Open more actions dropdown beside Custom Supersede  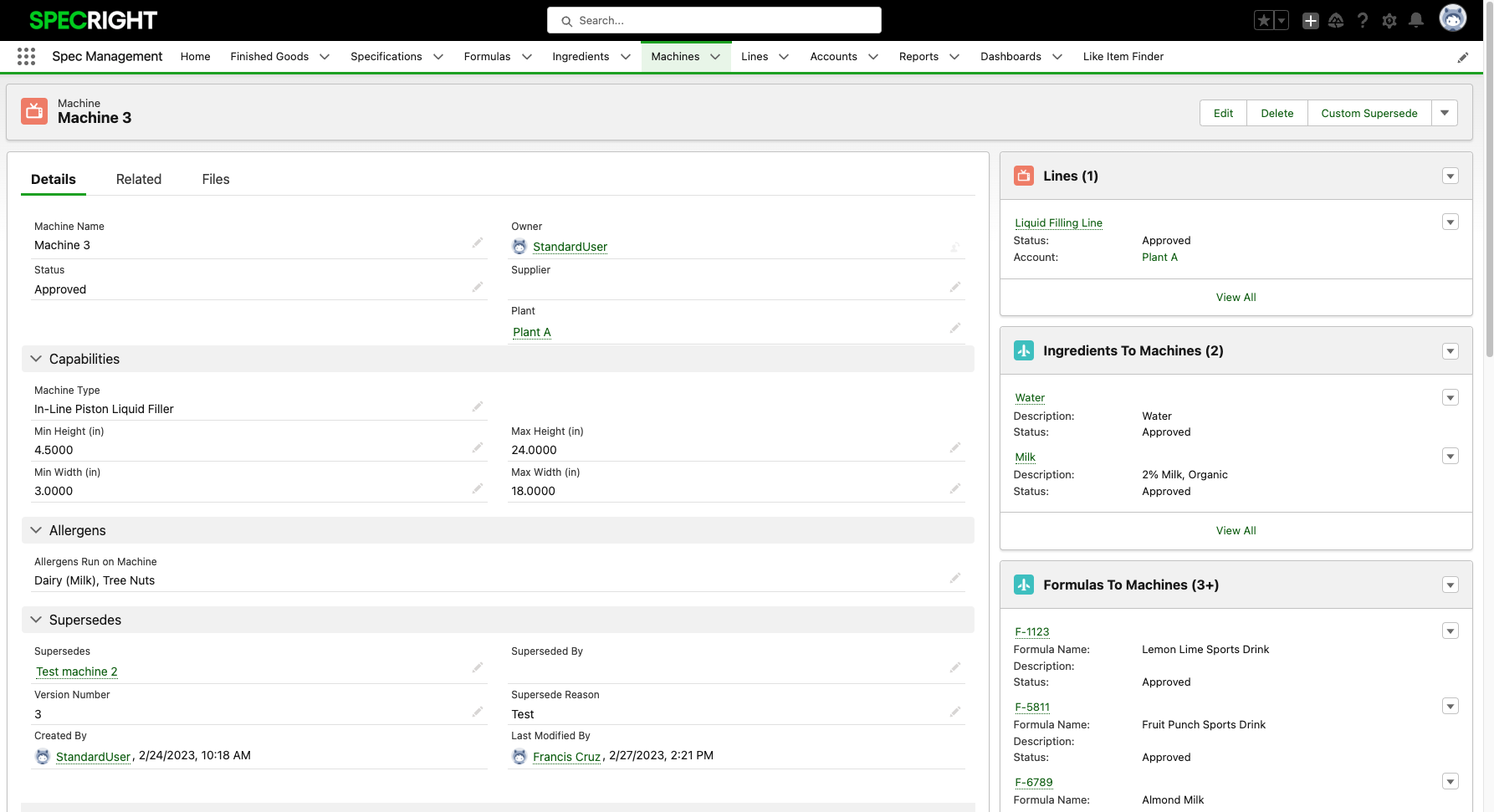[1445, 113]
